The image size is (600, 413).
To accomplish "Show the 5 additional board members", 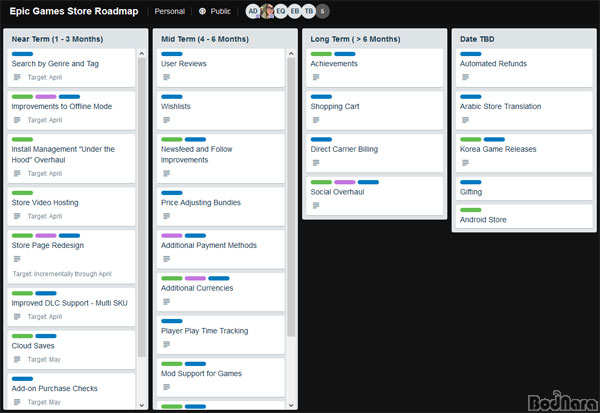I will [323, 11].
